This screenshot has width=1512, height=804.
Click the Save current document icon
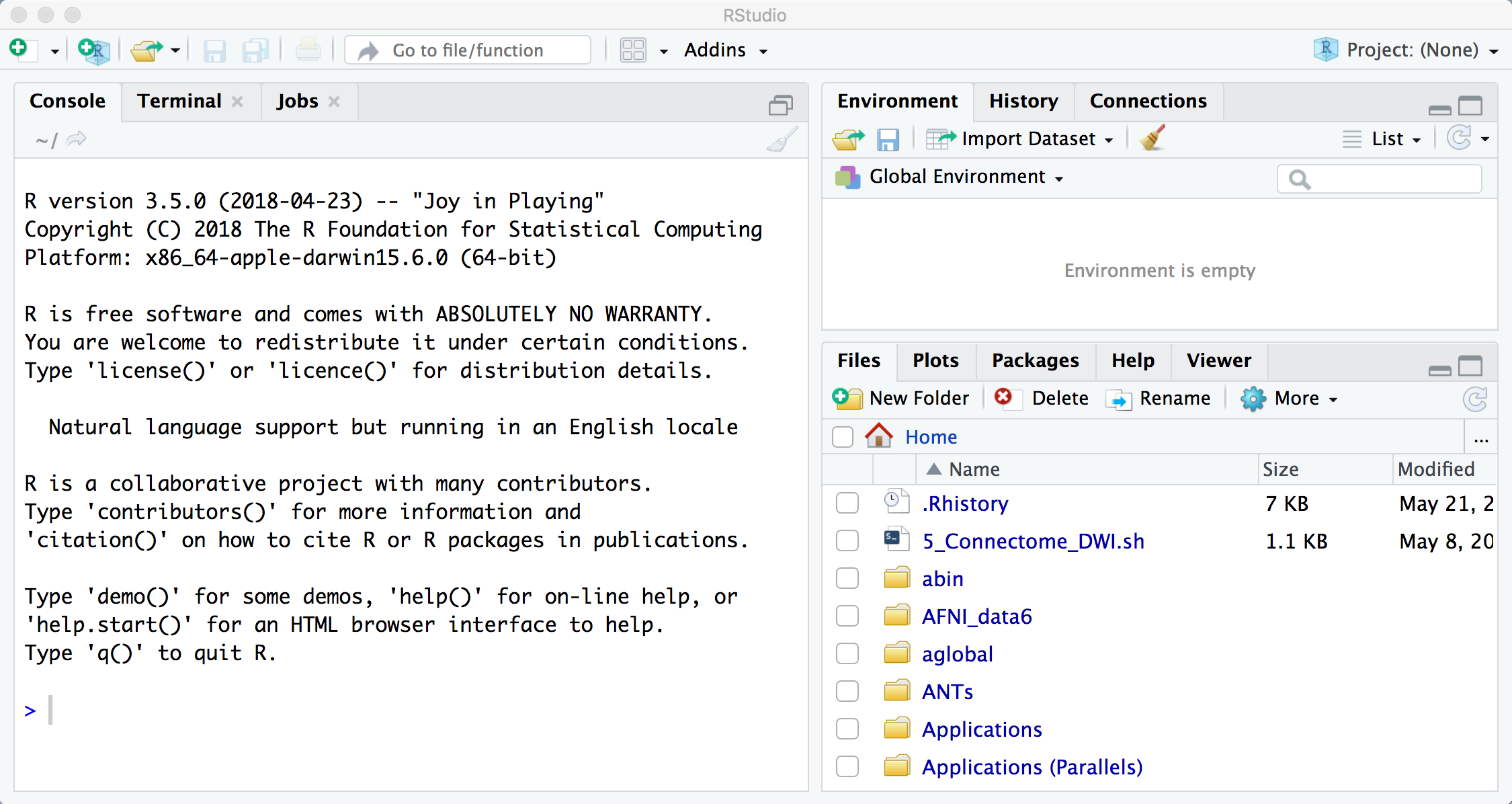214,50
